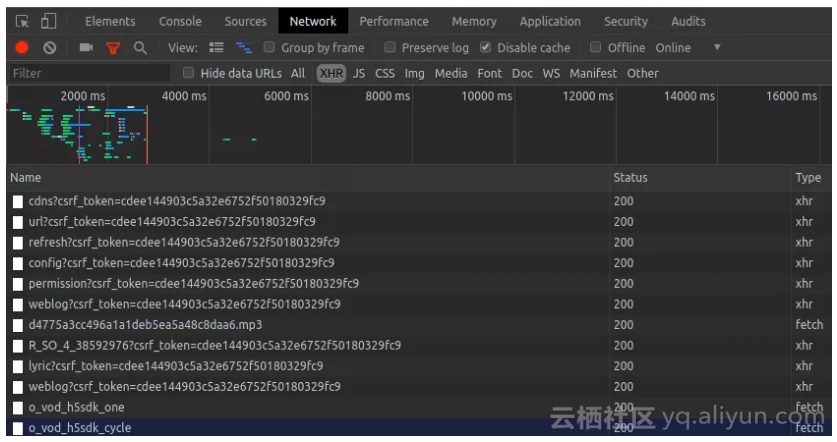Stop recording network log with red button

(x=22, y=48)
